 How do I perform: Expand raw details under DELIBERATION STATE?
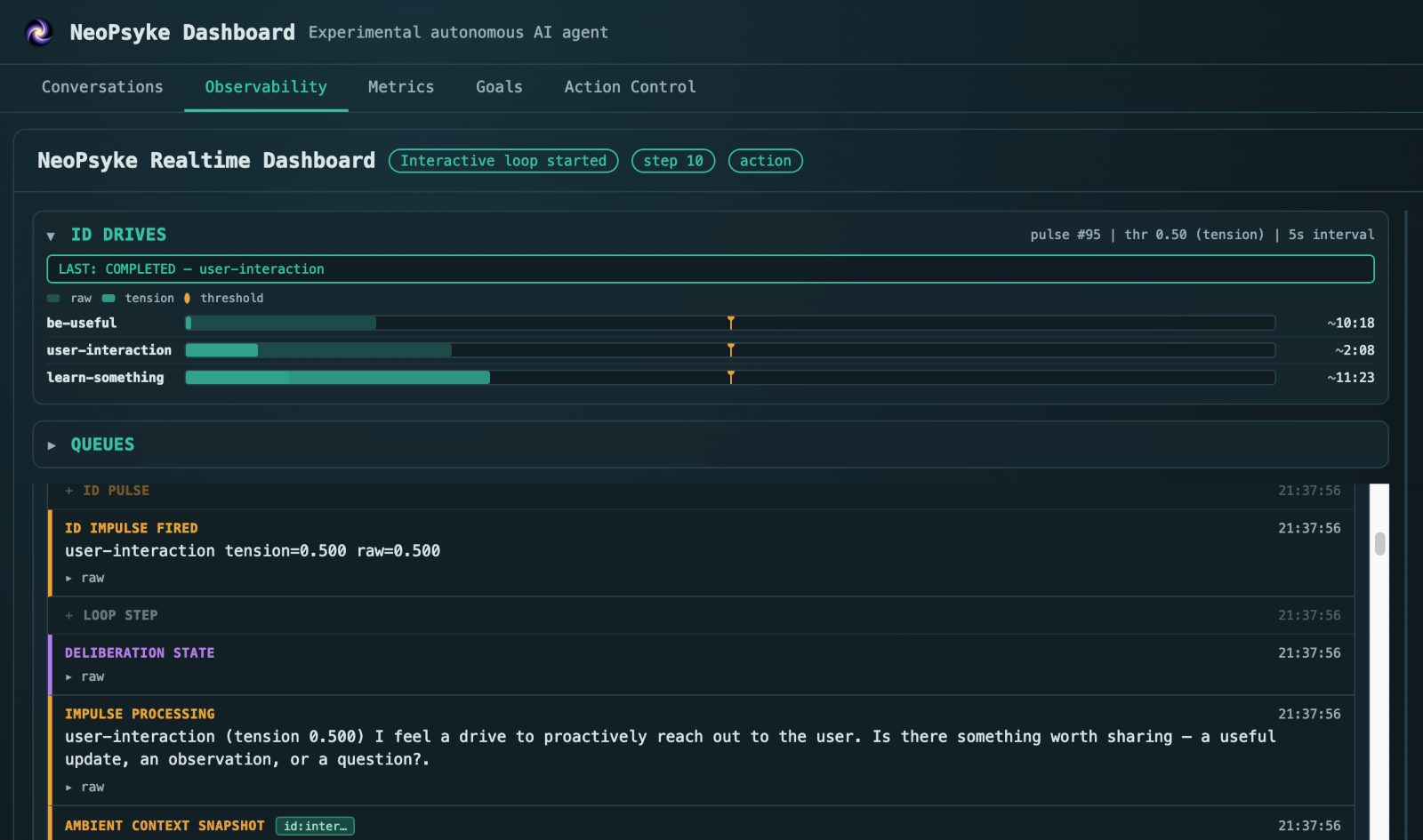(x=68, y=676)
